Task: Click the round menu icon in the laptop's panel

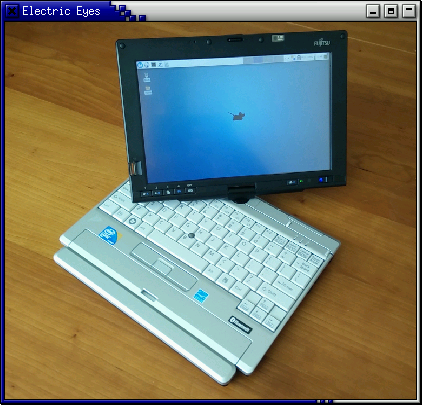Action: (140, 65)
